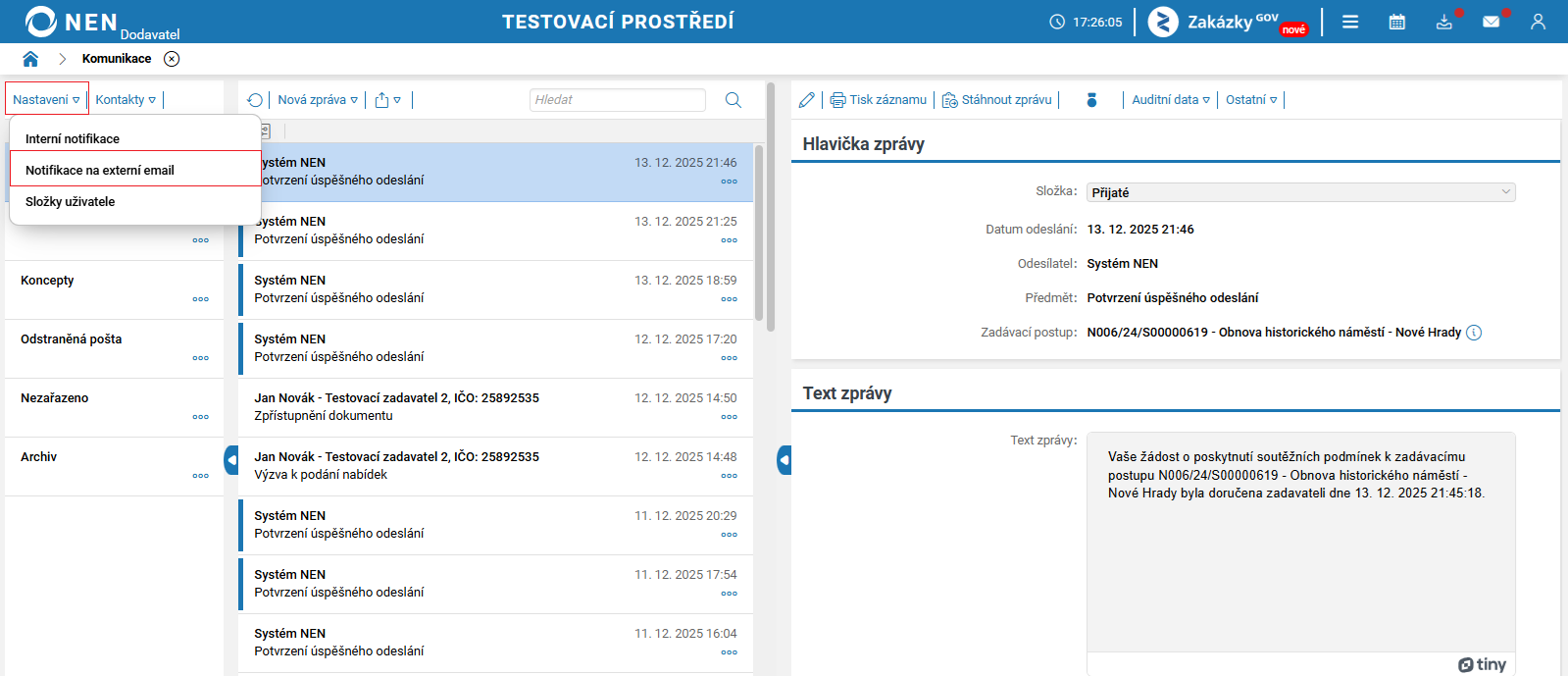Open Auditní data dropdown

click(1171, 100)
